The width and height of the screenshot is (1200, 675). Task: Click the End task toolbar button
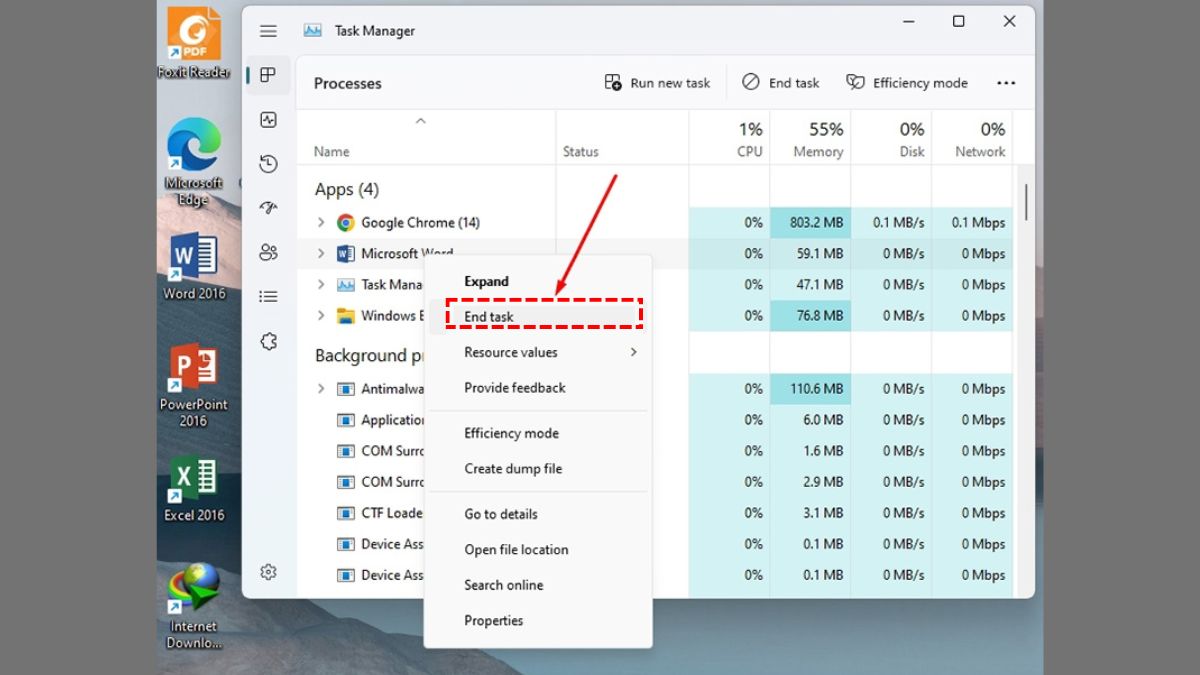[781, 83]
